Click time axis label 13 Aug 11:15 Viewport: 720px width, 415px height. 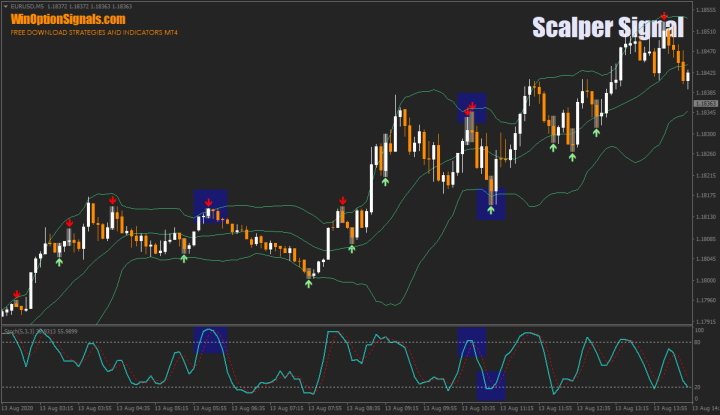click(x=518, y=408)
